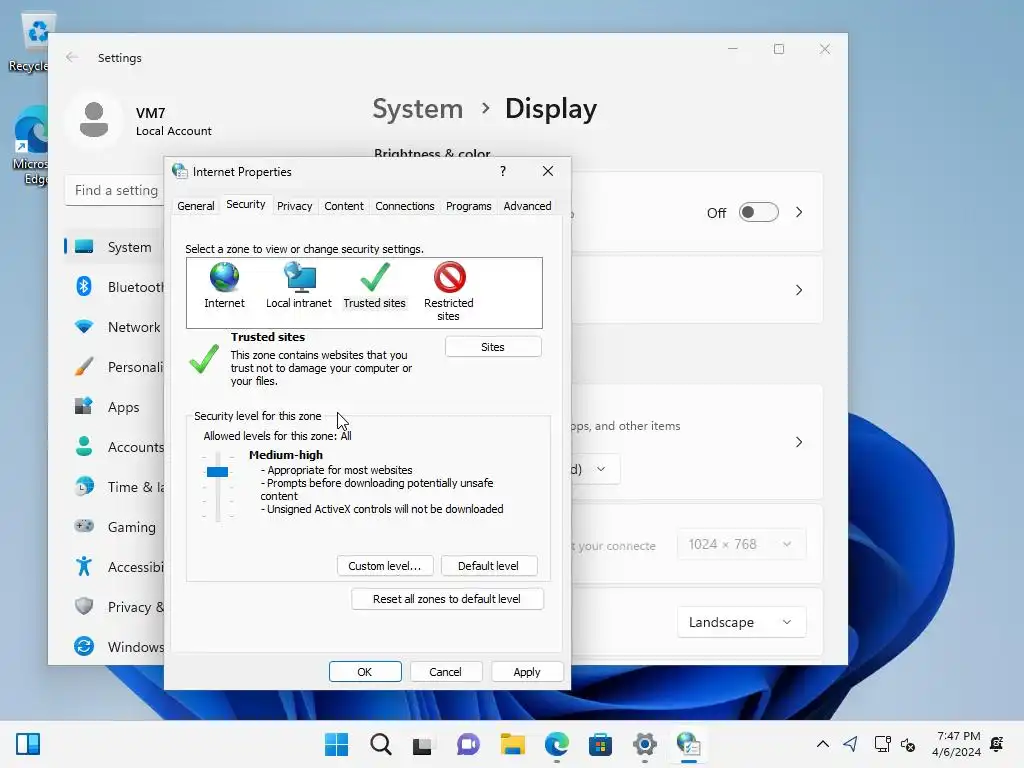Open the notification center tray icon
The height and width of the screenshot is (768, 1024).
tap(997, 744)
